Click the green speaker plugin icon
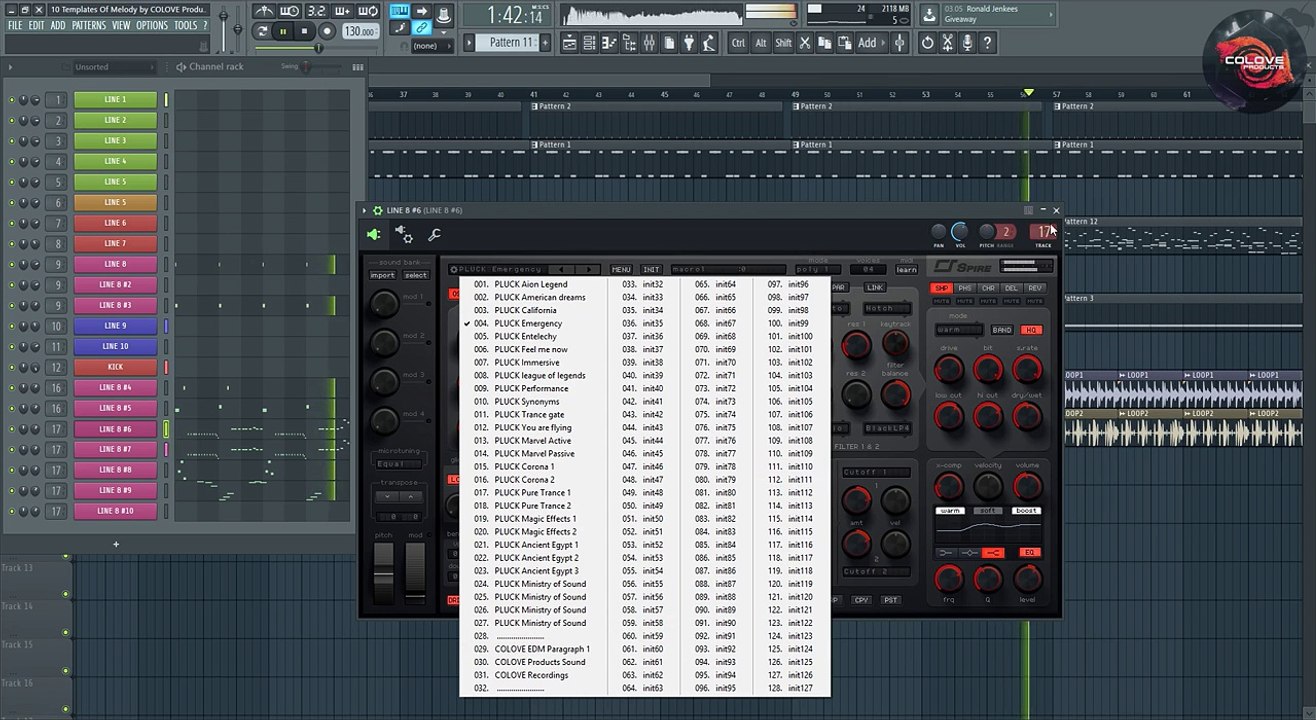Viewport: 1316px width, 720px height. coord(374,235)
